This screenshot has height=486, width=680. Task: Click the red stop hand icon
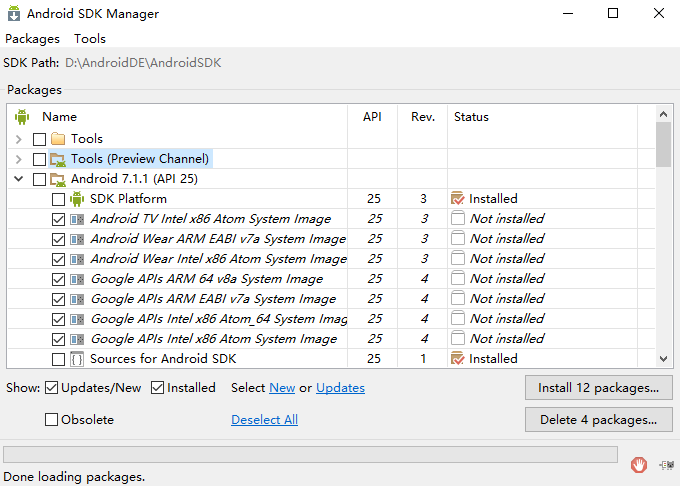[639, 465]
